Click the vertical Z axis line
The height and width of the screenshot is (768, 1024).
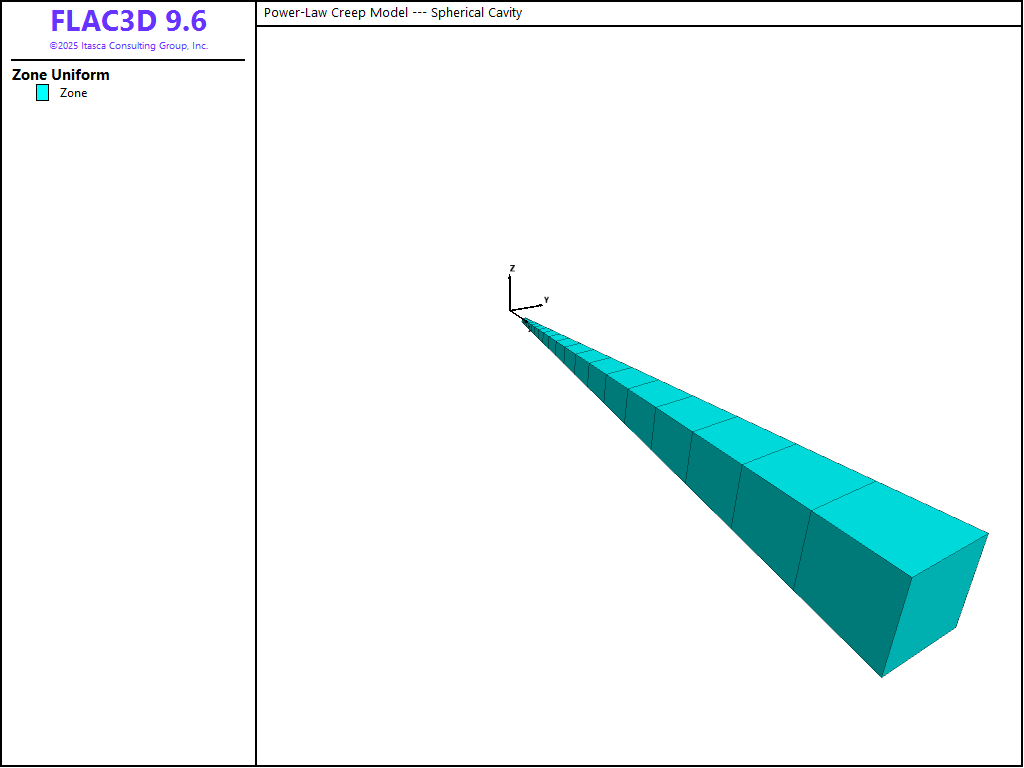(x=510, y=292)
